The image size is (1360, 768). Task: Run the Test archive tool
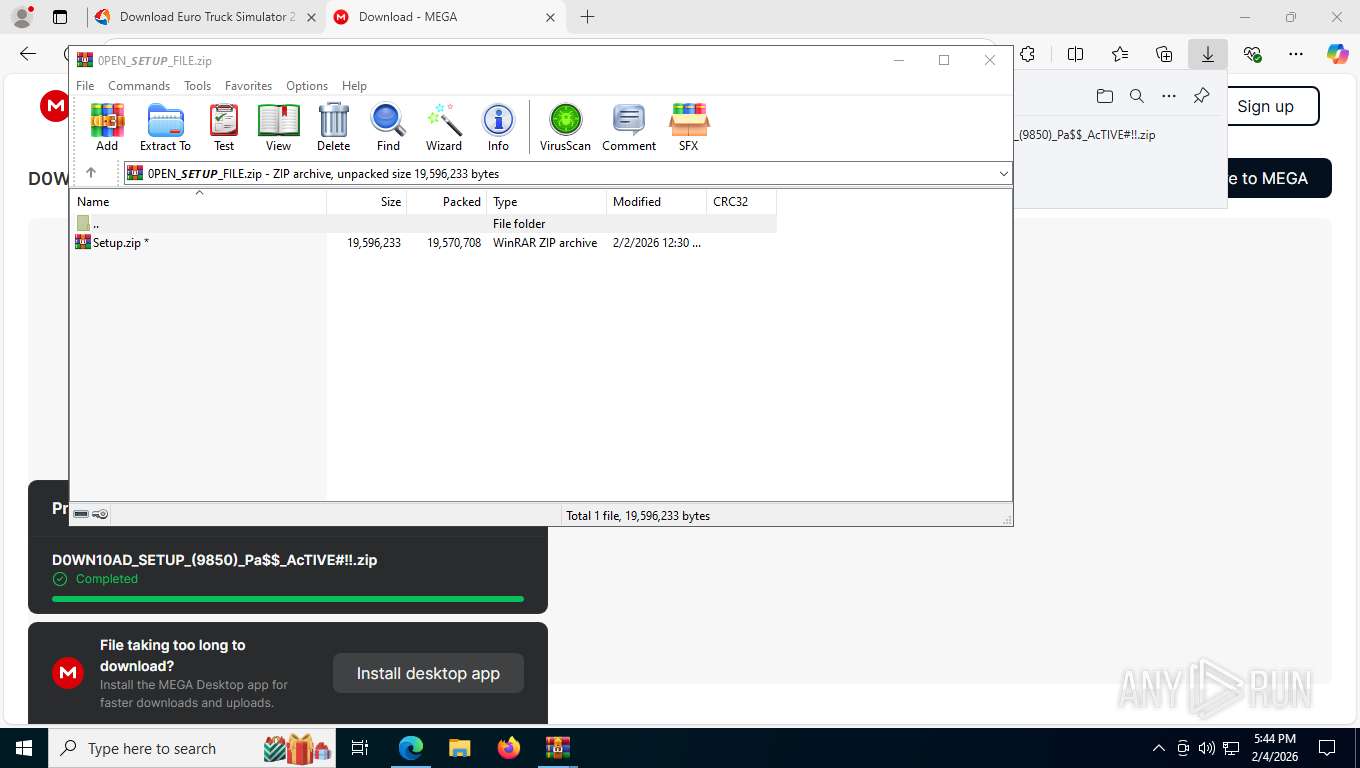[224, 127]
